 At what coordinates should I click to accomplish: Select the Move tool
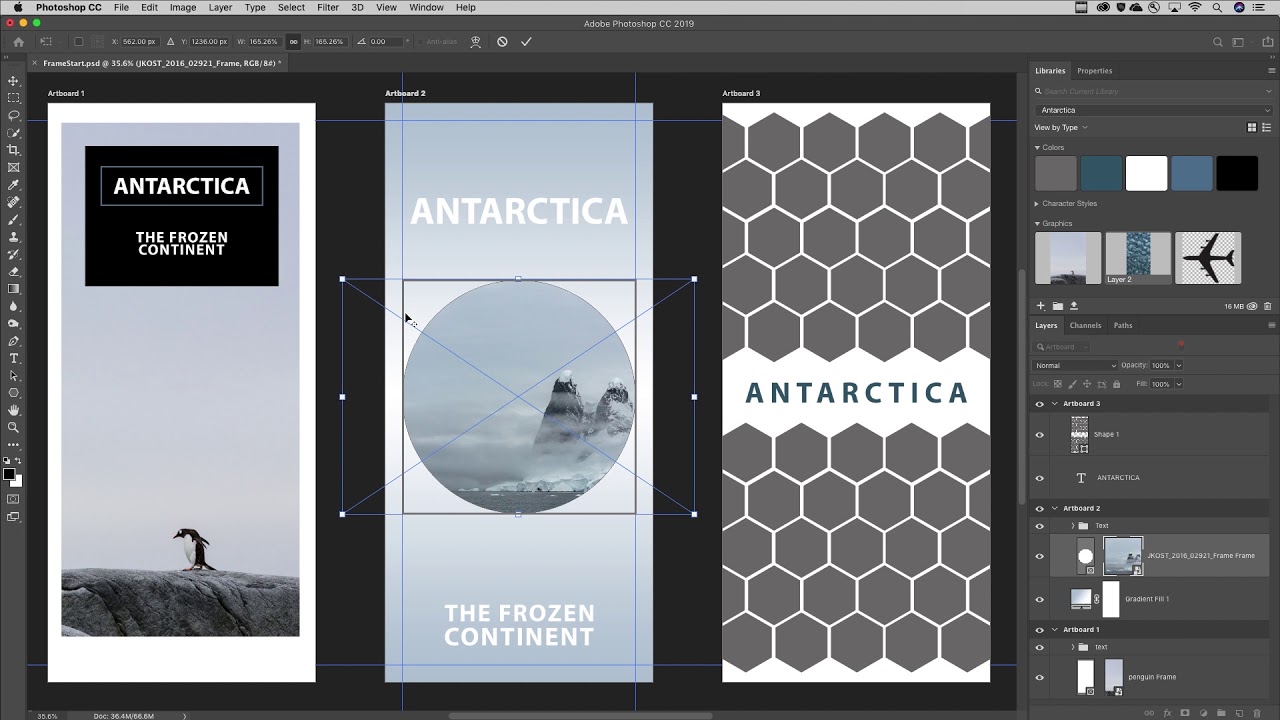click(13, 81)
